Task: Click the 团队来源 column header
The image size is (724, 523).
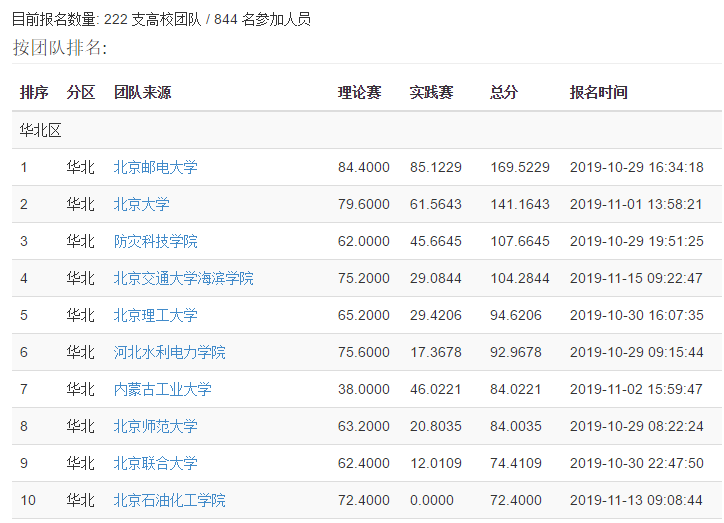Action: coord(143,92)
